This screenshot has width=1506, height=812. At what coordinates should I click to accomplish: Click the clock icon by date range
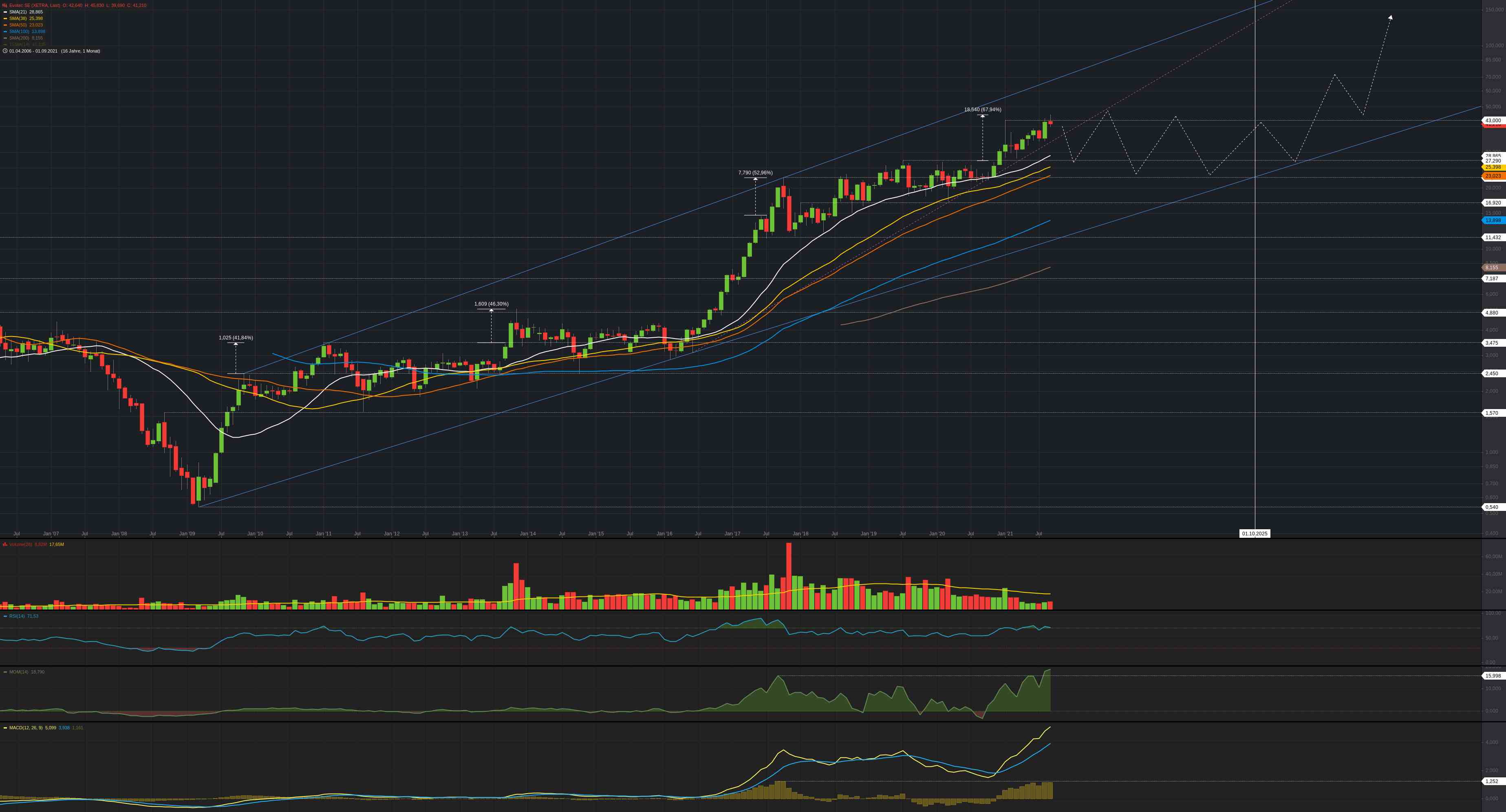[x=5, y=51]
